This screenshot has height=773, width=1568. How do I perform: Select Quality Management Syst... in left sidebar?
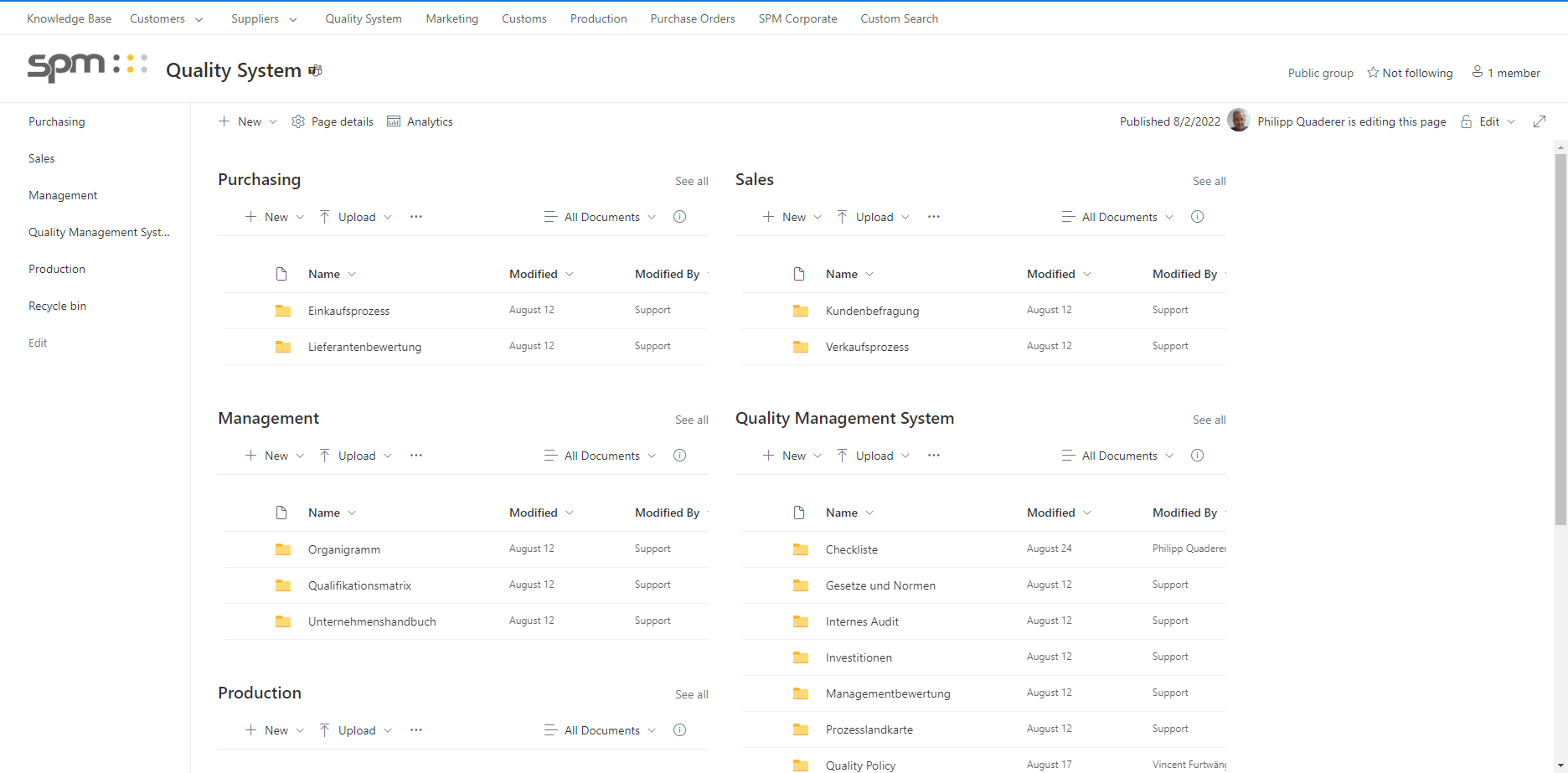click(x=99, y=232)
